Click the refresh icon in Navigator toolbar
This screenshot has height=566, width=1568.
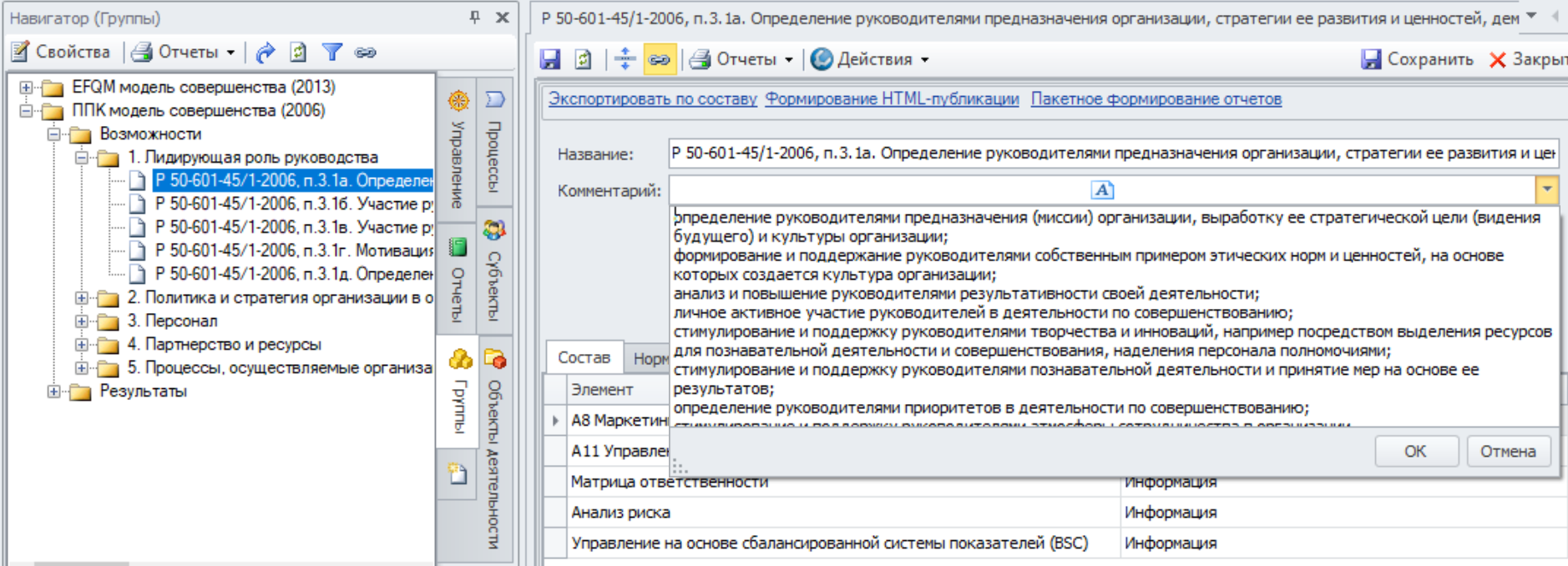(298, 52)
